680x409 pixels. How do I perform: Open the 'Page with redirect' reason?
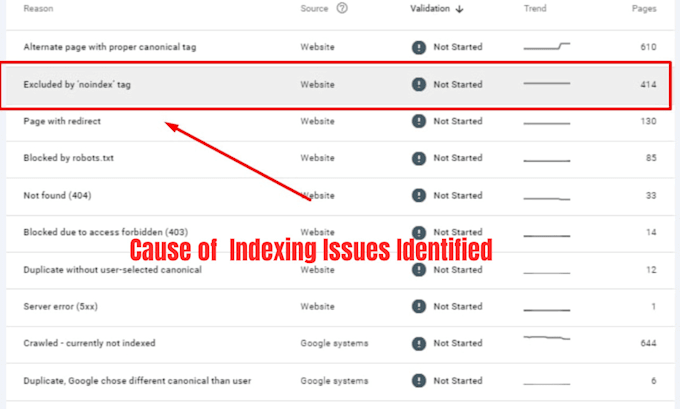(x=62, y=121)
